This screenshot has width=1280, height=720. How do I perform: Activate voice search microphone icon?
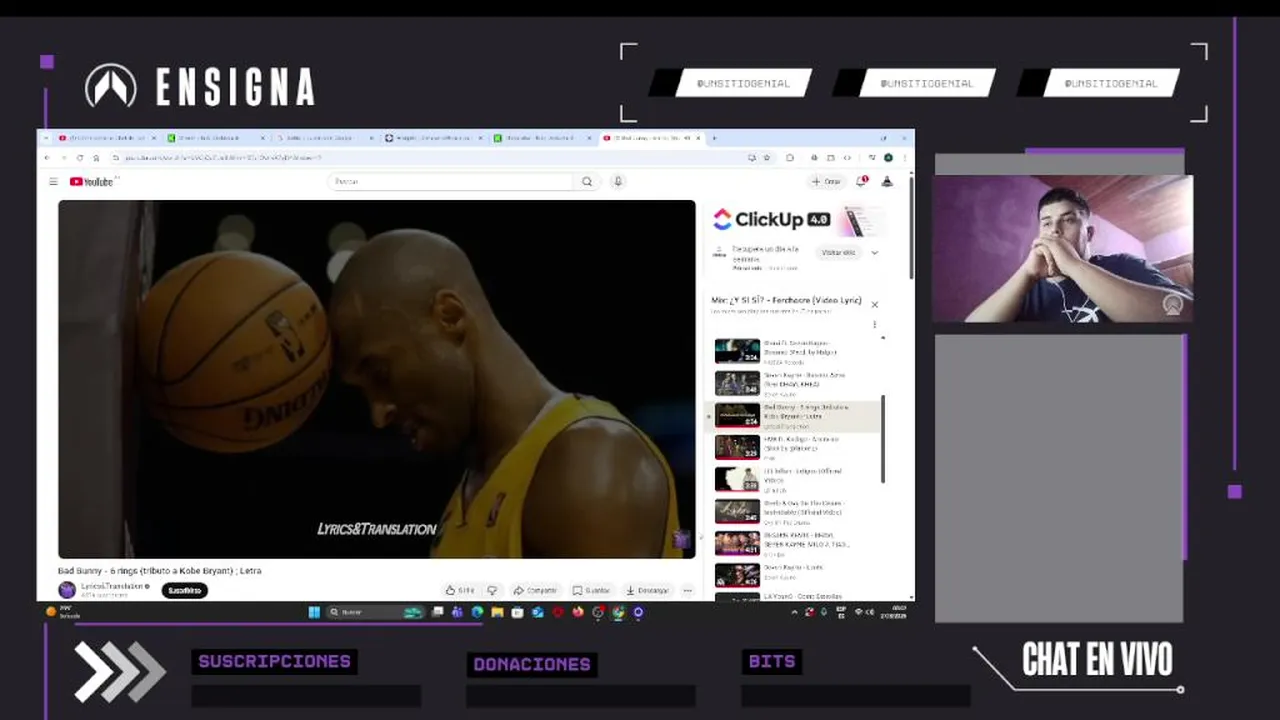618,181
